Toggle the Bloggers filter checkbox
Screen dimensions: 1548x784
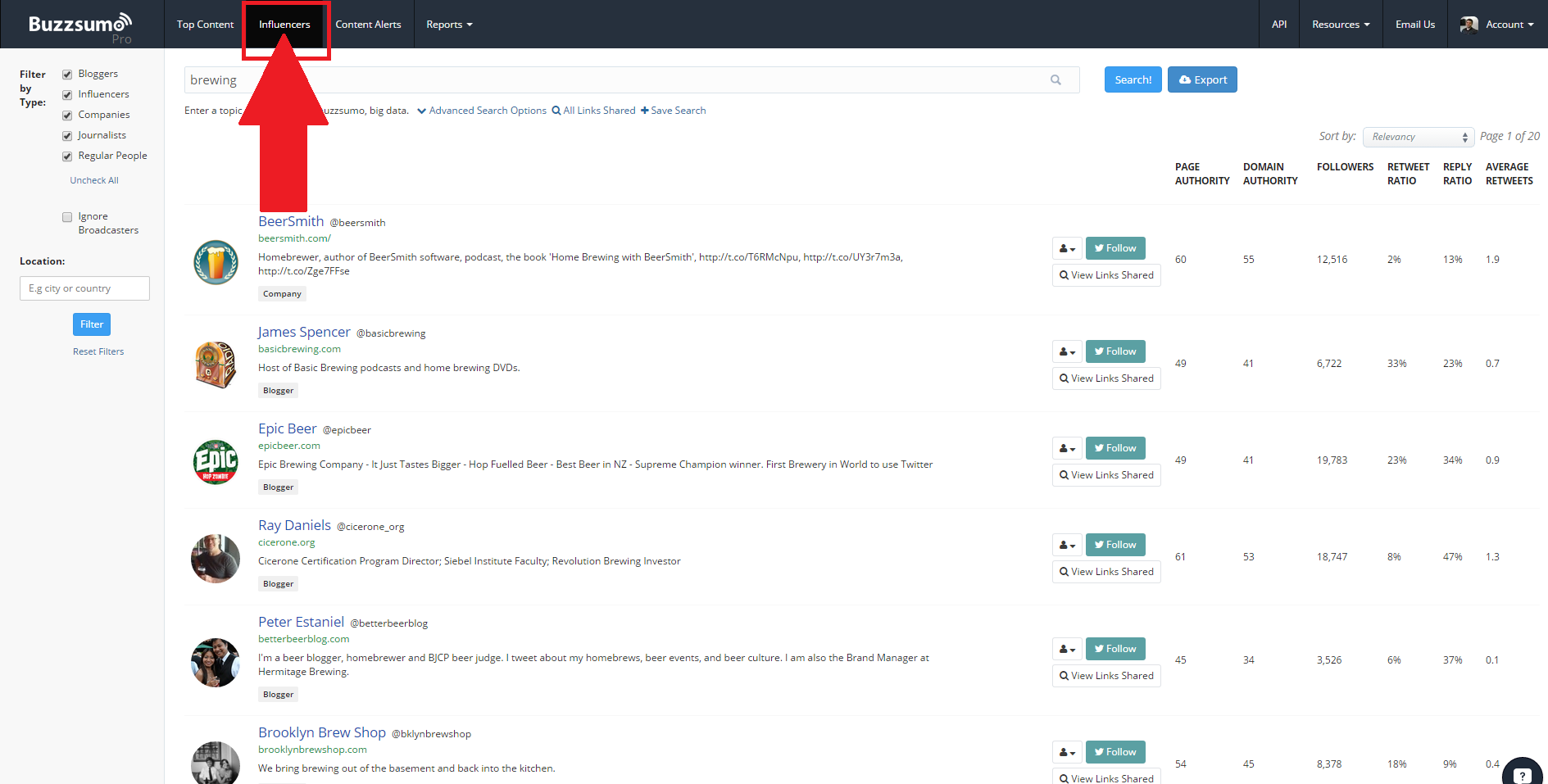pyautogui.click(x=67, y=75)
